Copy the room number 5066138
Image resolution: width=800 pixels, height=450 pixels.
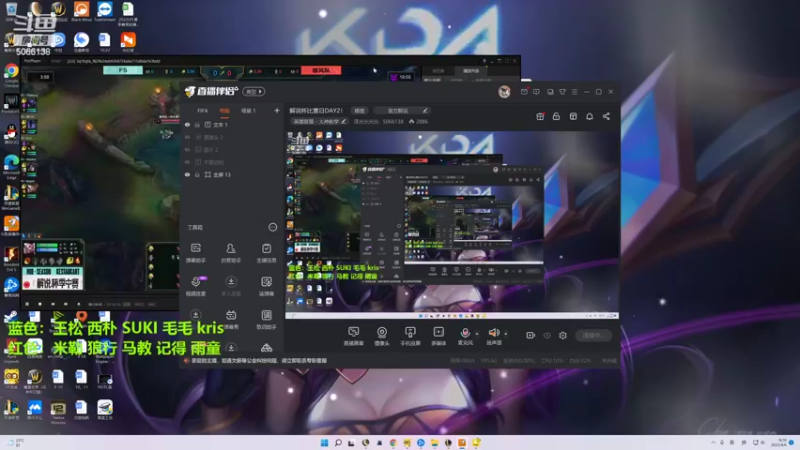point(393,121)
